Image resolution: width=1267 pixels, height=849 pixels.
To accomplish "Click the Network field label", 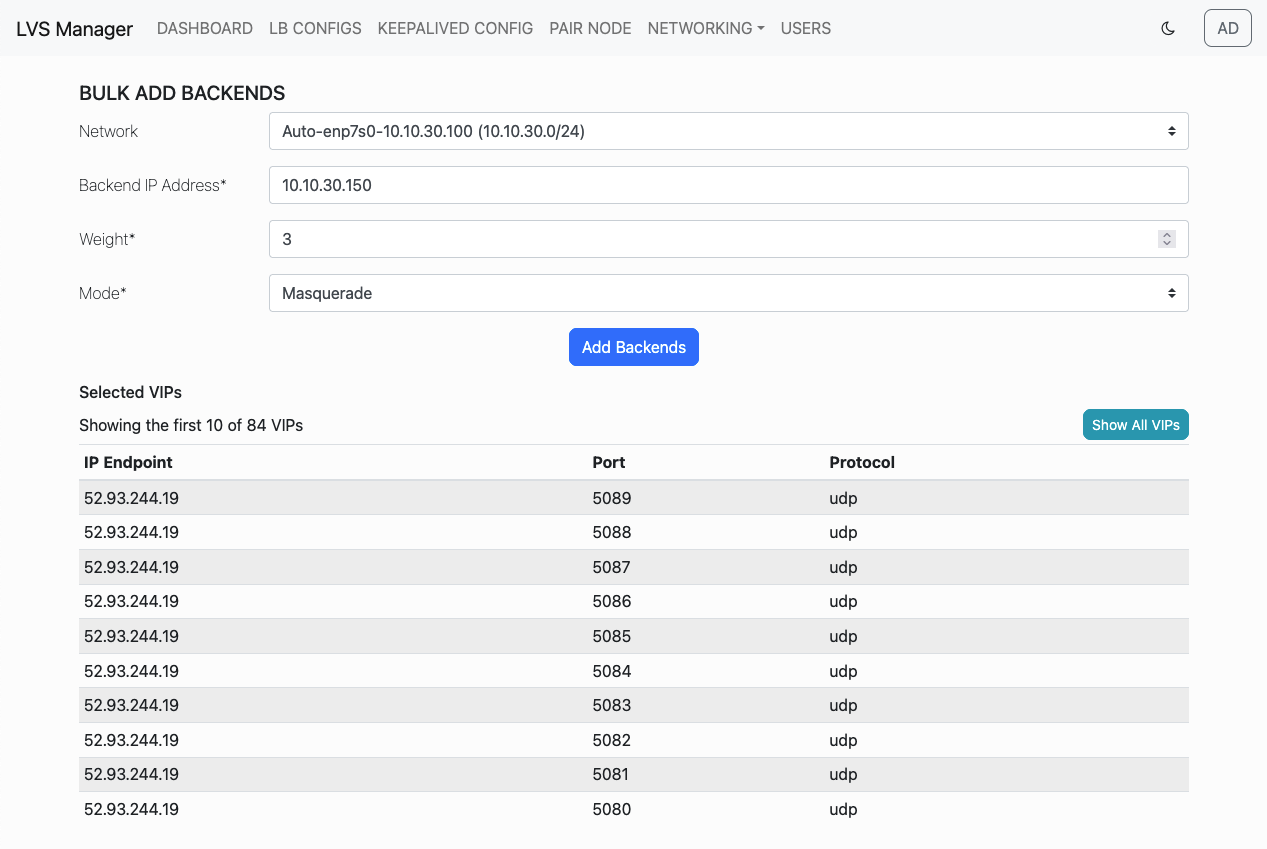I will pos(108,131).
